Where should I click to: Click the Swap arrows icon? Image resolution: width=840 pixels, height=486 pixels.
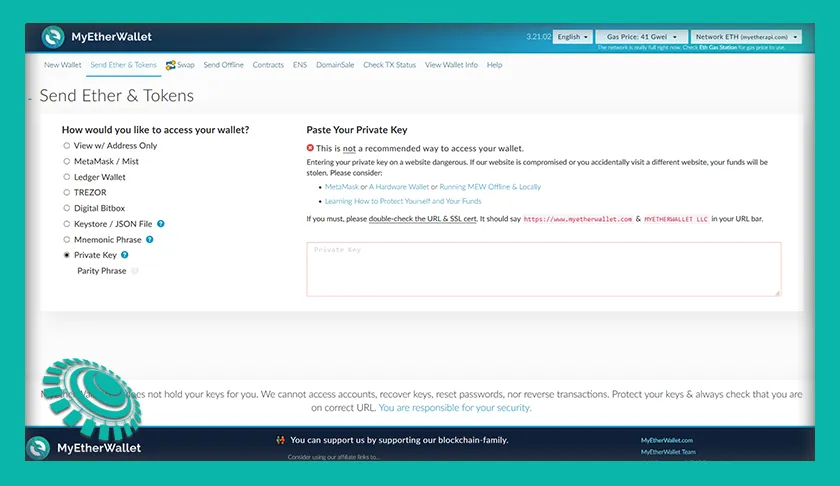(x=170, y=65)
